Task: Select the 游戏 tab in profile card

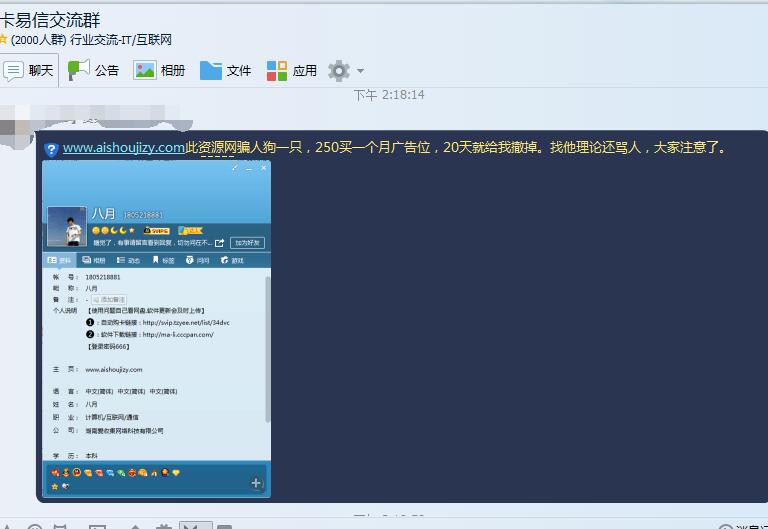Action: point(232,260)
